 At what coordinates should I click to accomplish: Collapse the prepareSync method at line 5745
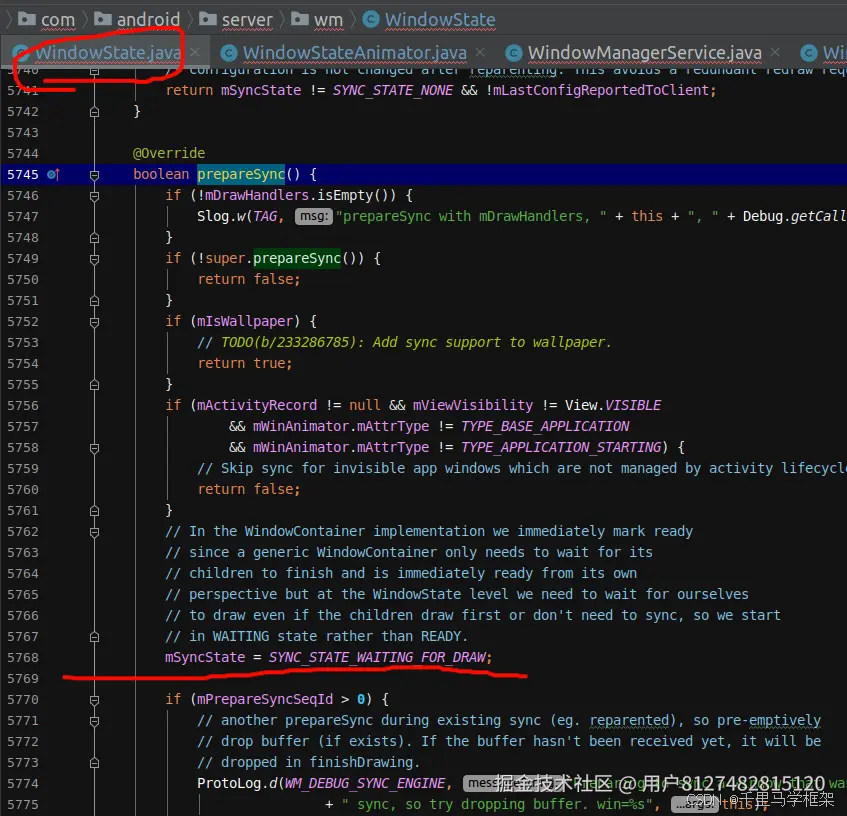pyautogui.click(x=95, y=175)
